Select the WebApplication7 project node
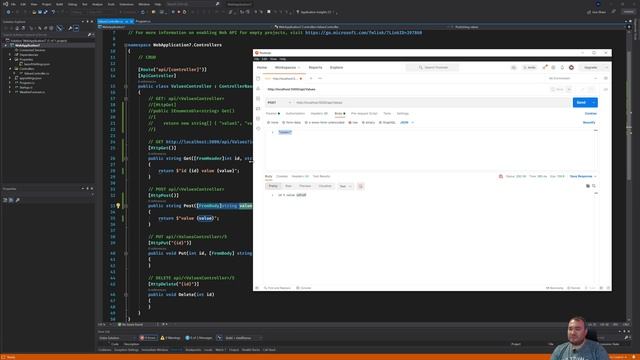The width and height of the screenshot is (640, 360). [27, 45]
